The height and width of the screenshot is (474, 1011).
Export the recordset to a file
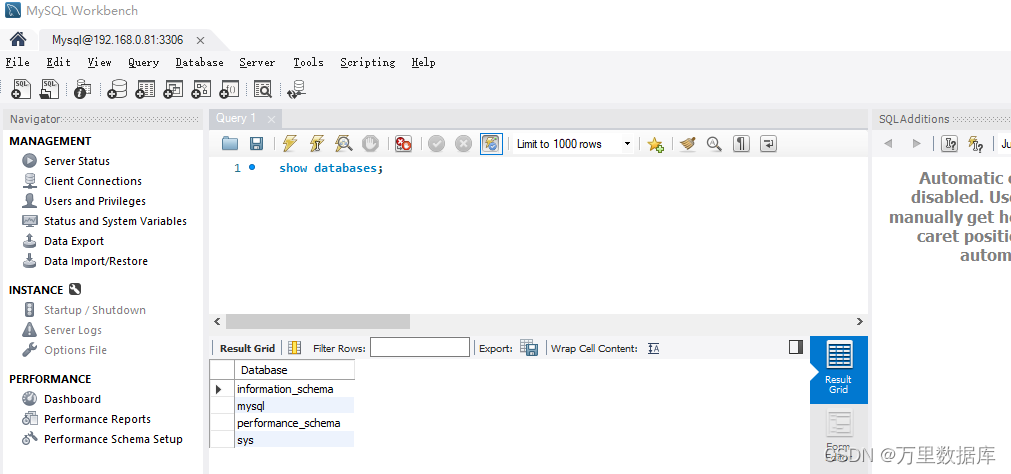tap(529, 348)
